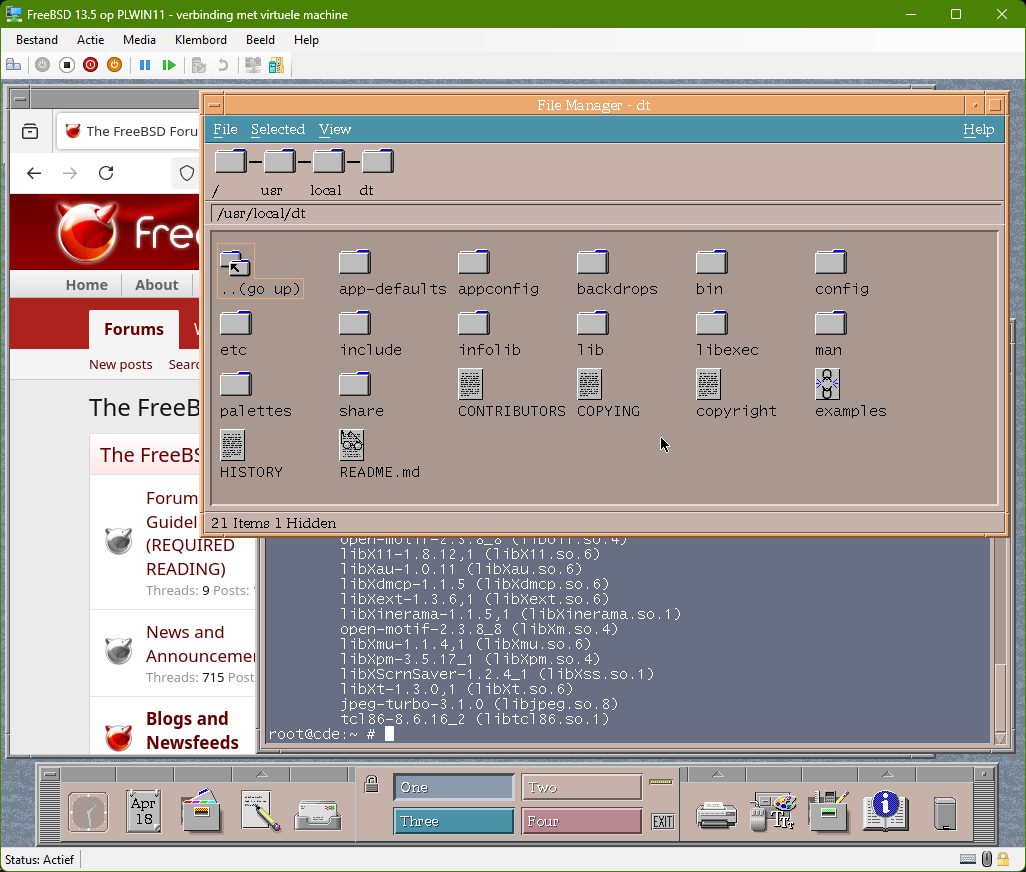Switch to workspace Two

[x=581, y=787]
